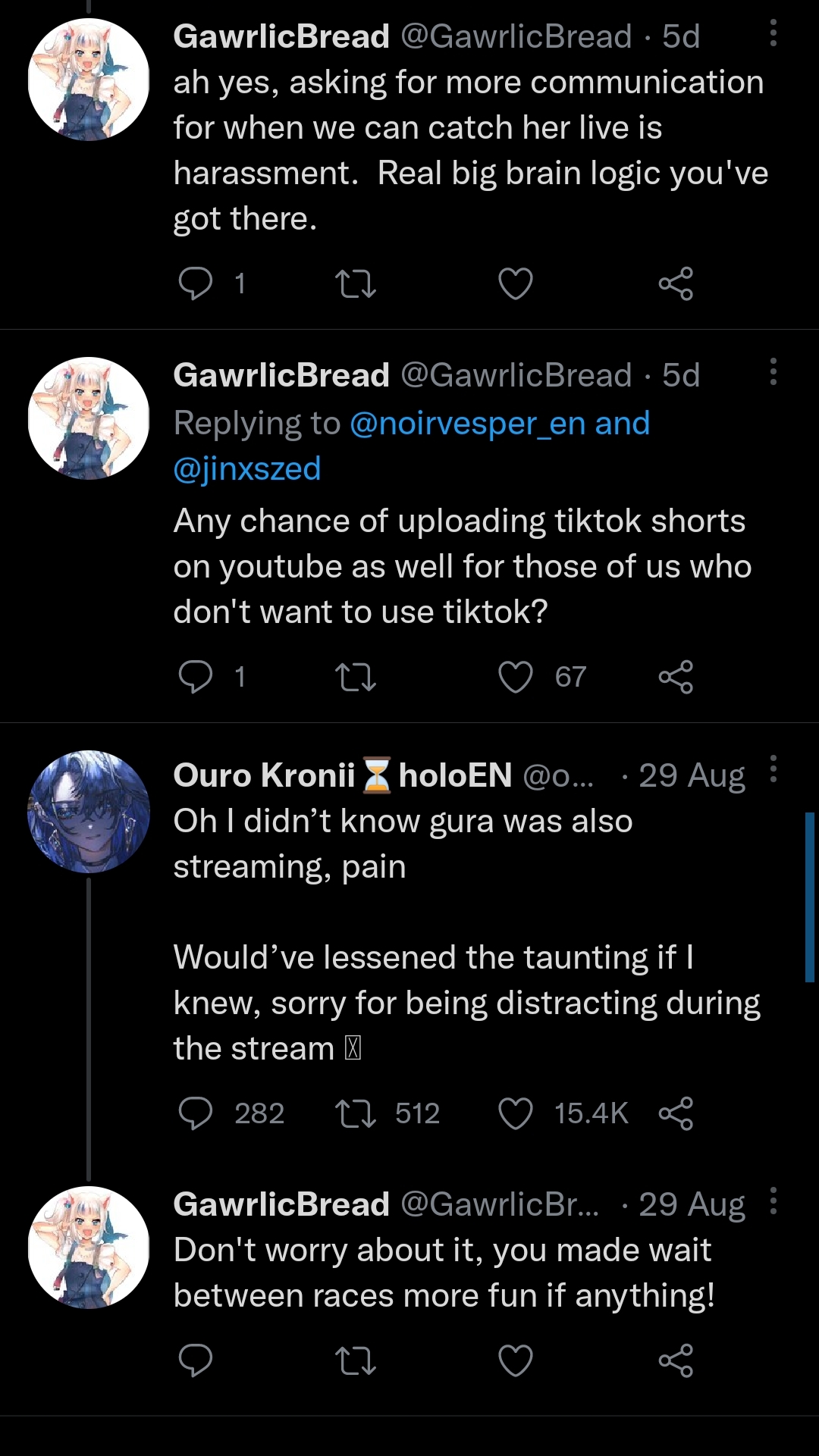
Task: Share the tiktok shorts tweet
Action: pyautogui.click(x=676, y=677)
